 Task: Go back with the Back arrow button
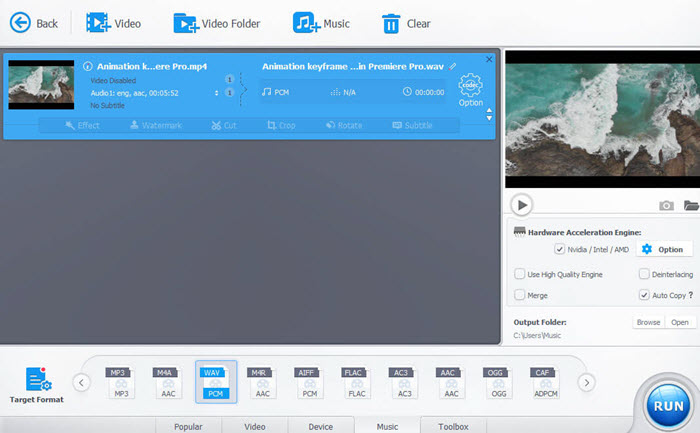click(x=34, y=23)
